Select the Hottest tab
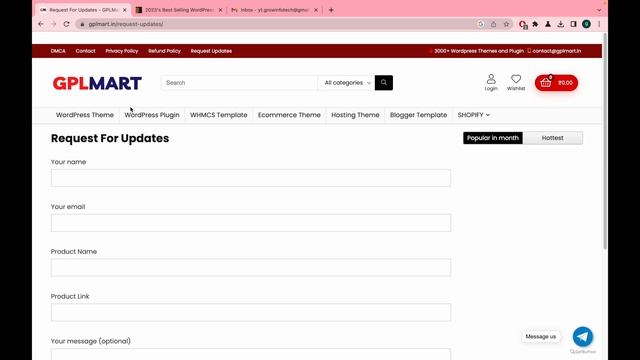 pyautogui.click(x=553, y=138)
